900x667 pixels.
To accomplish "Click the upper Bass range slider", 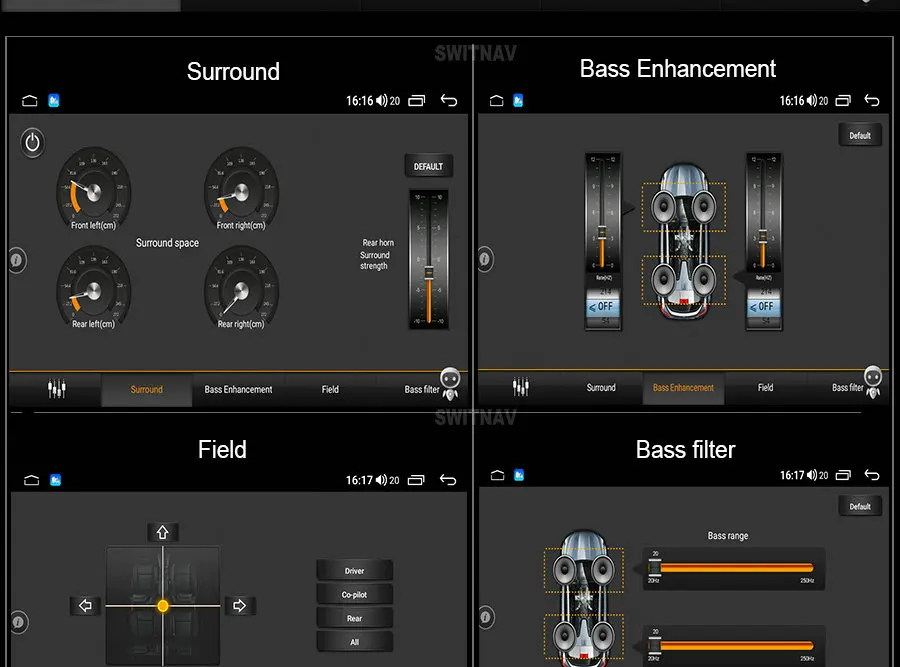I will coord(734,568).
